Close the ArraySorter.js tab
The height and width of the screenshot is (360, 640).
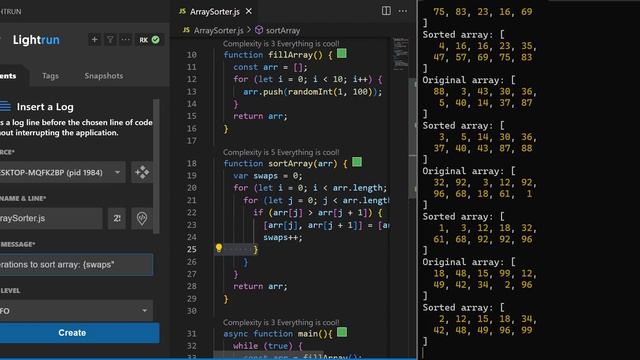[249, 11]
